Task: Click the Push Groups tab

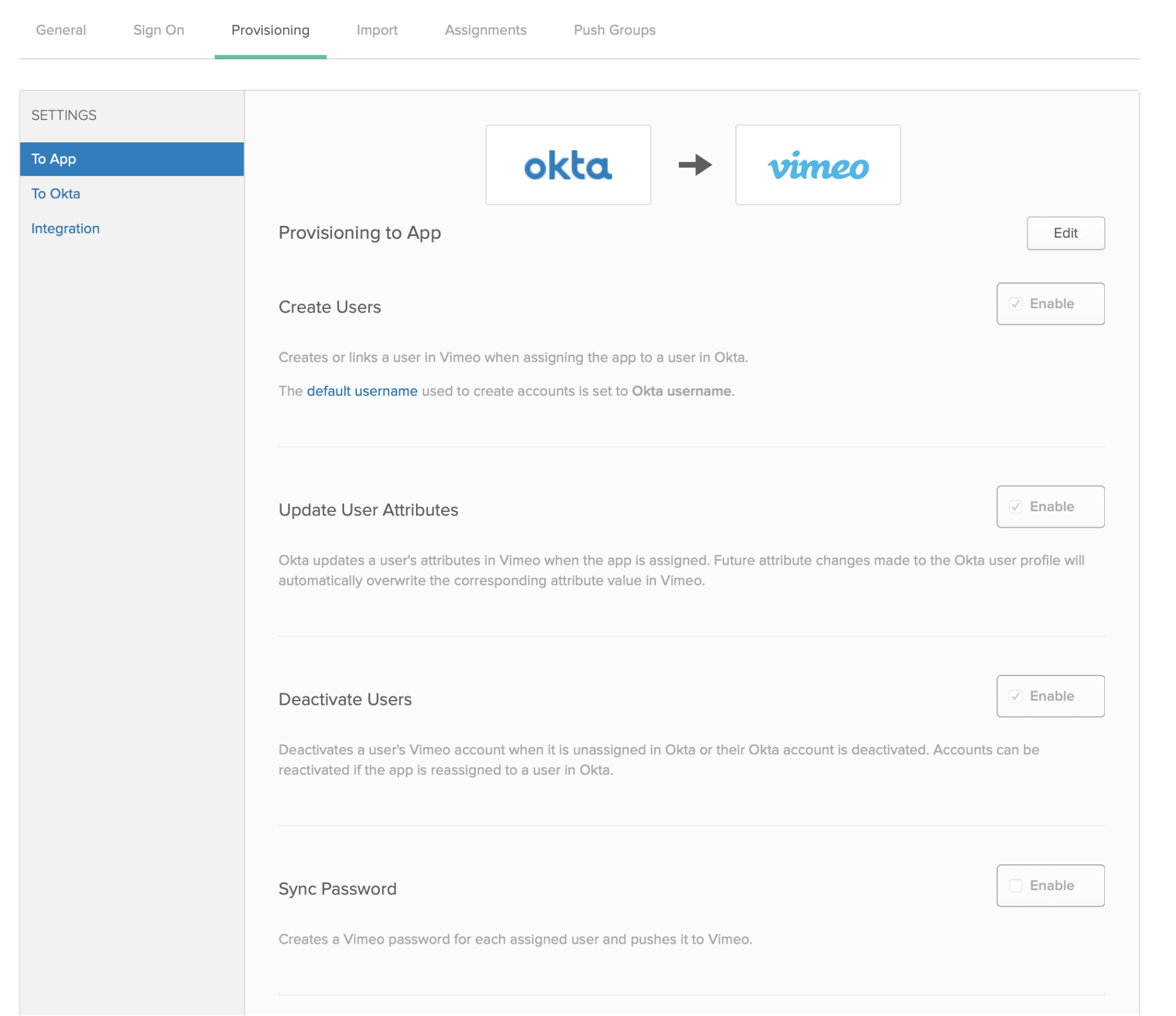Action: (x=613, y=29)
